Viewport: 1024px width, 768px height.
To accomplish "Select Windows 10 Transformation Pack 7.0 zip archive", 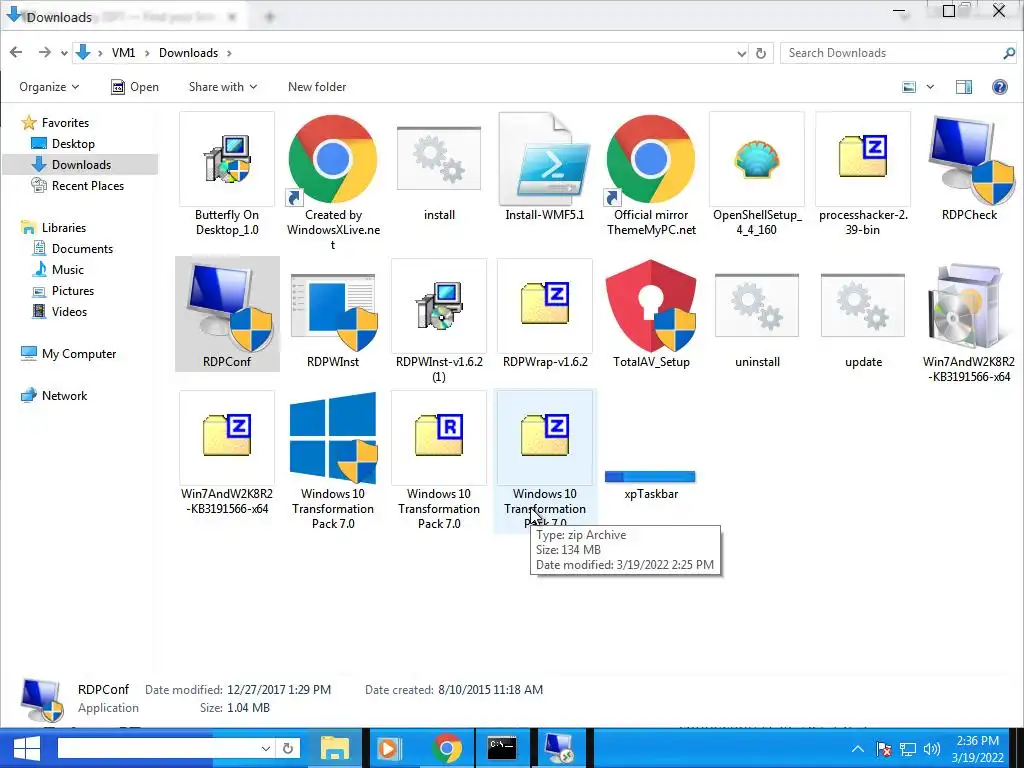I will point(545,438).
